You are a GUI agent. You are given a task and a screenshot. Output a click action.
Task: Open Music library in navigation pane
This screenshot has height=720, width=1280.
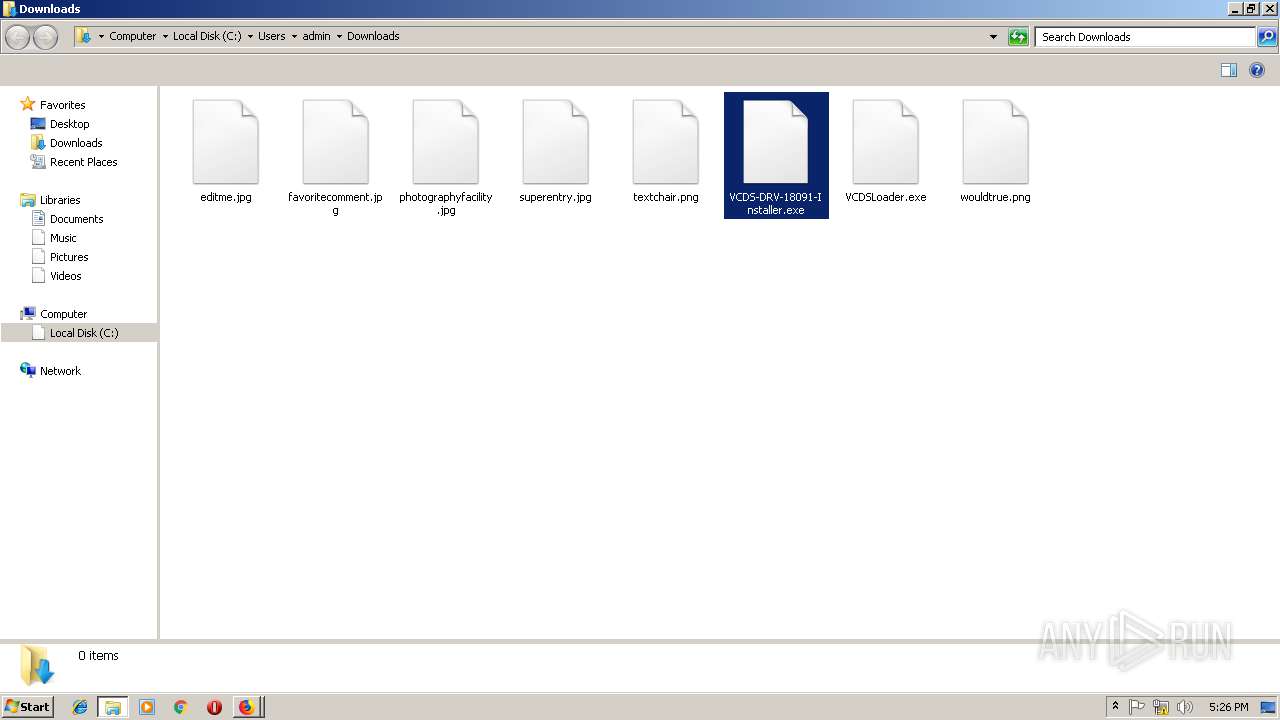tap(63, 238)
